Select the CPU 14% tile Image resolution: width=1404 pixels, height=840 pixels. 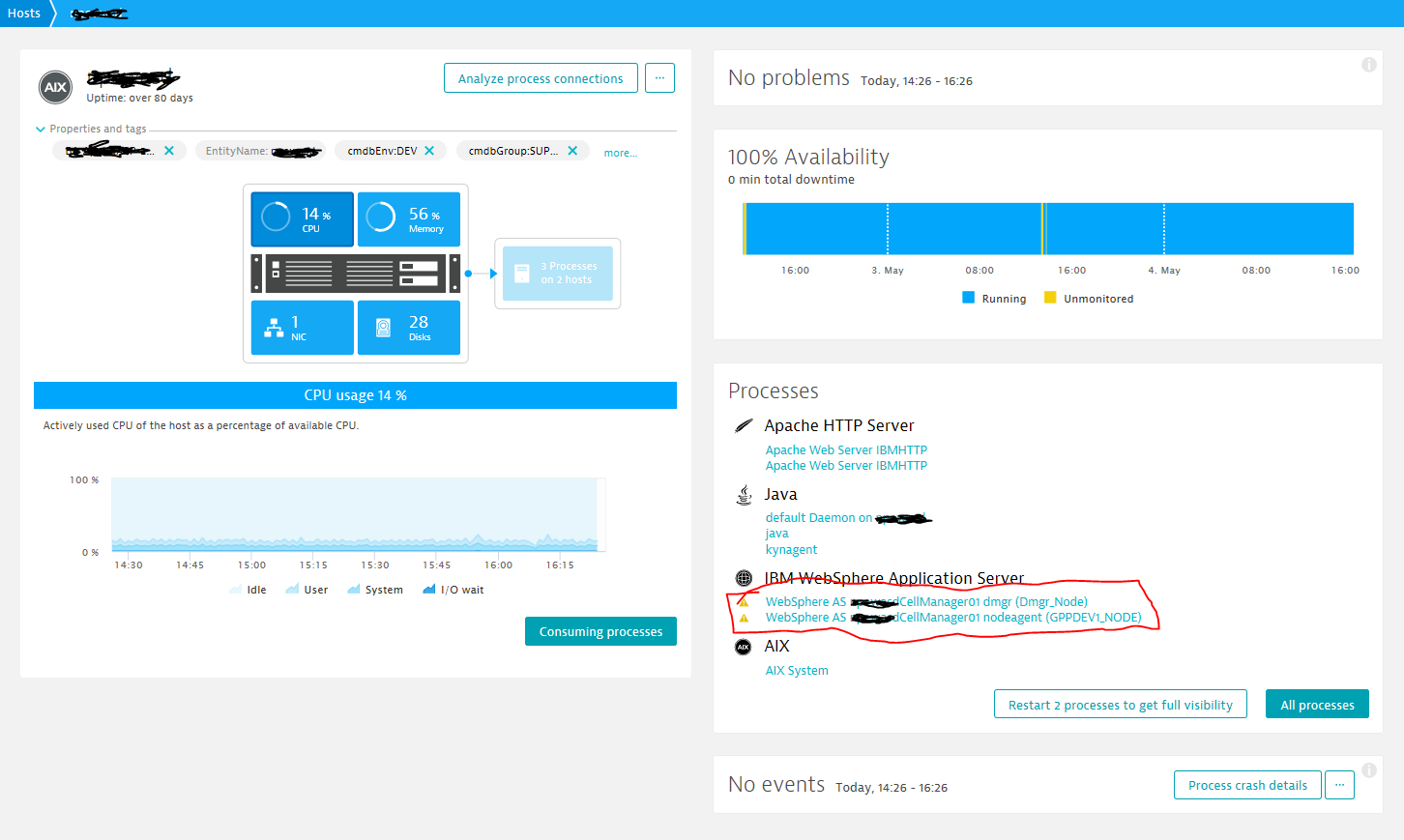point(302,219)
